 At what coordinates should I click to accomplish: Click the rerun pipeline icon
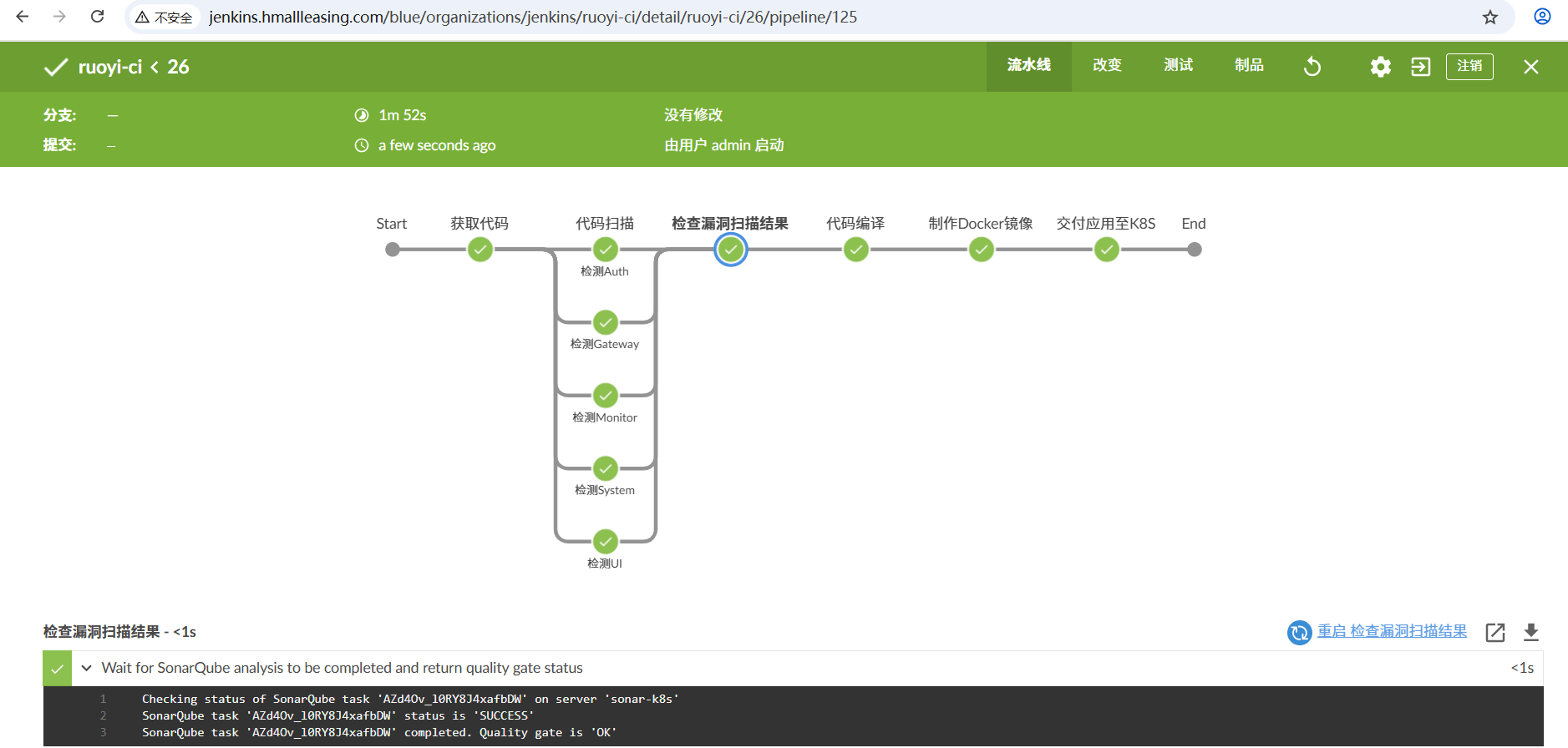[1312, 67]
